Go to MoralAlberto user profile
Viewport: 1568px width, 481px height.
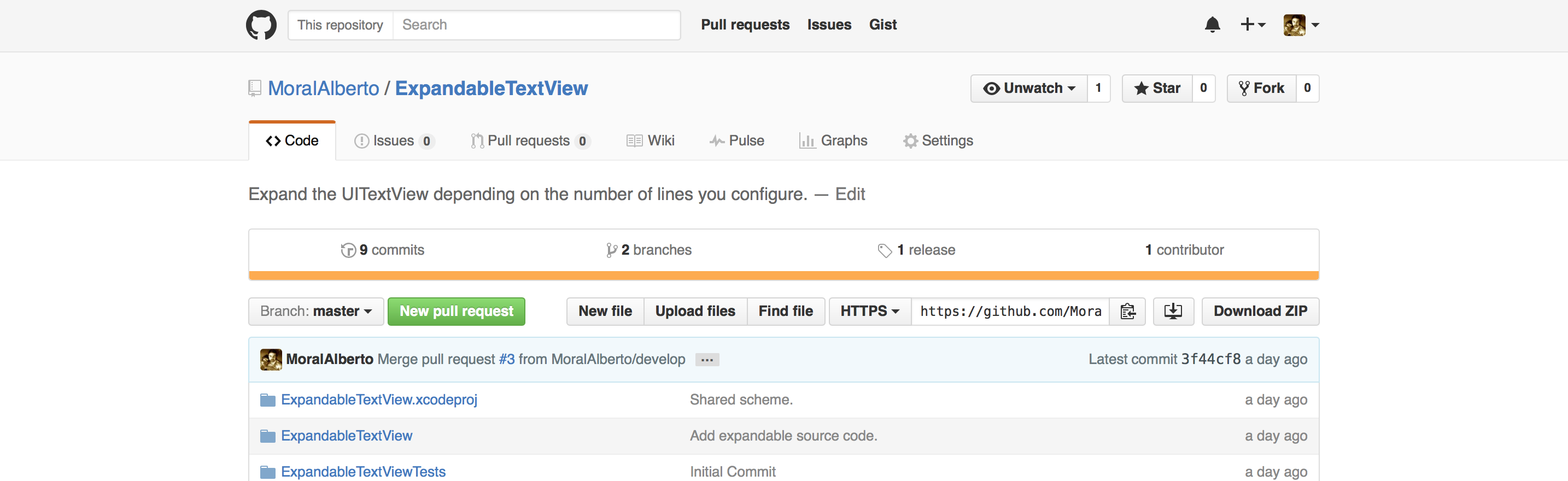(x=323, y=89)
